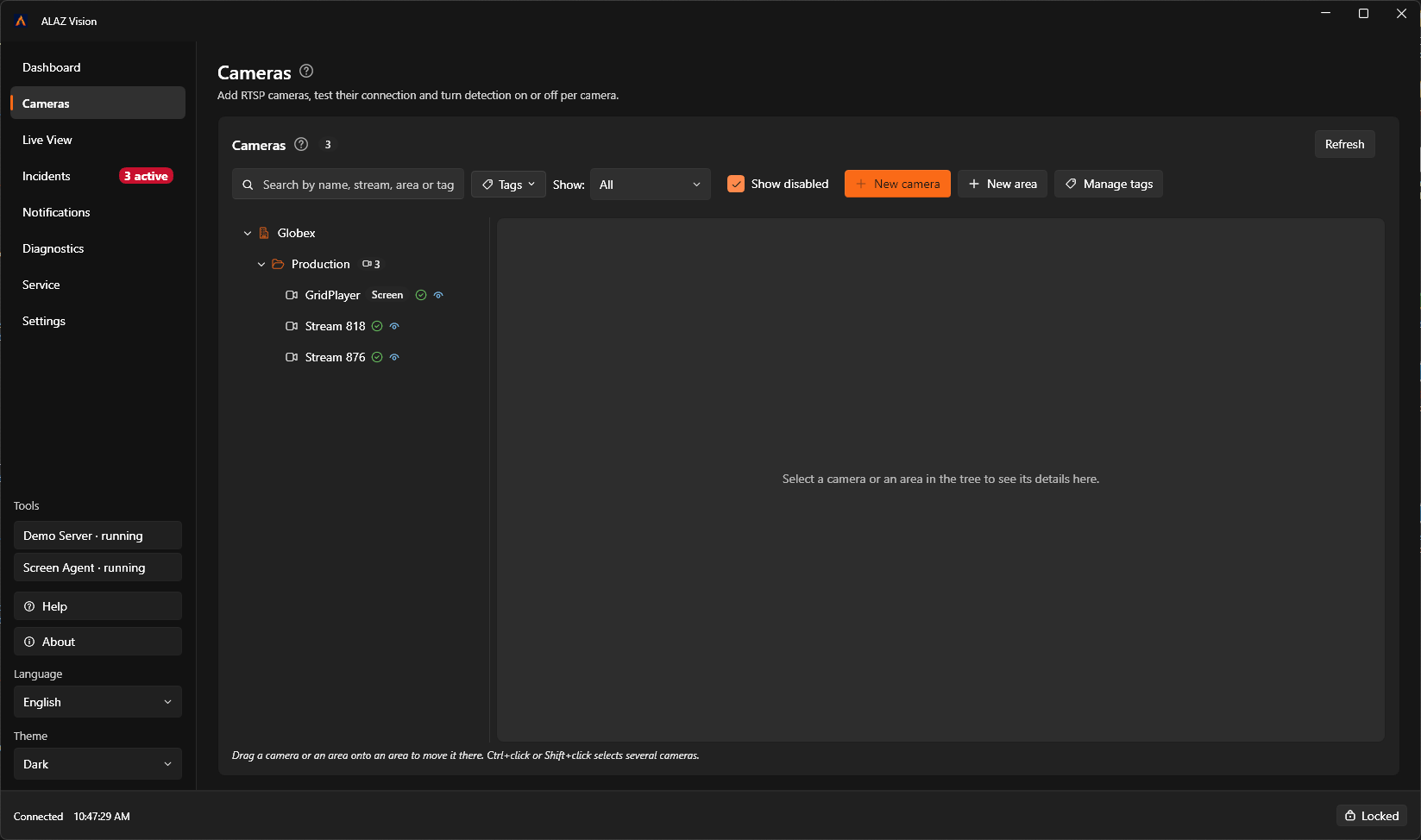
Task: Open the Help button in sidebar
Action: (x=97, y=606)
